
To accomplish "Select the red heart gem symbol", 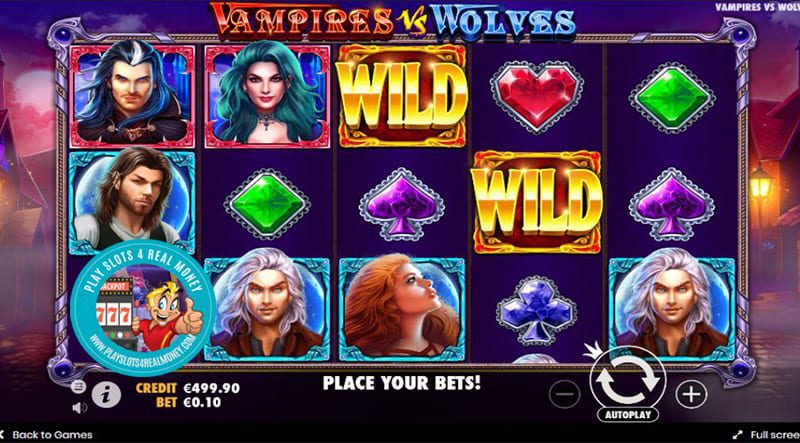I will [537, 96].
